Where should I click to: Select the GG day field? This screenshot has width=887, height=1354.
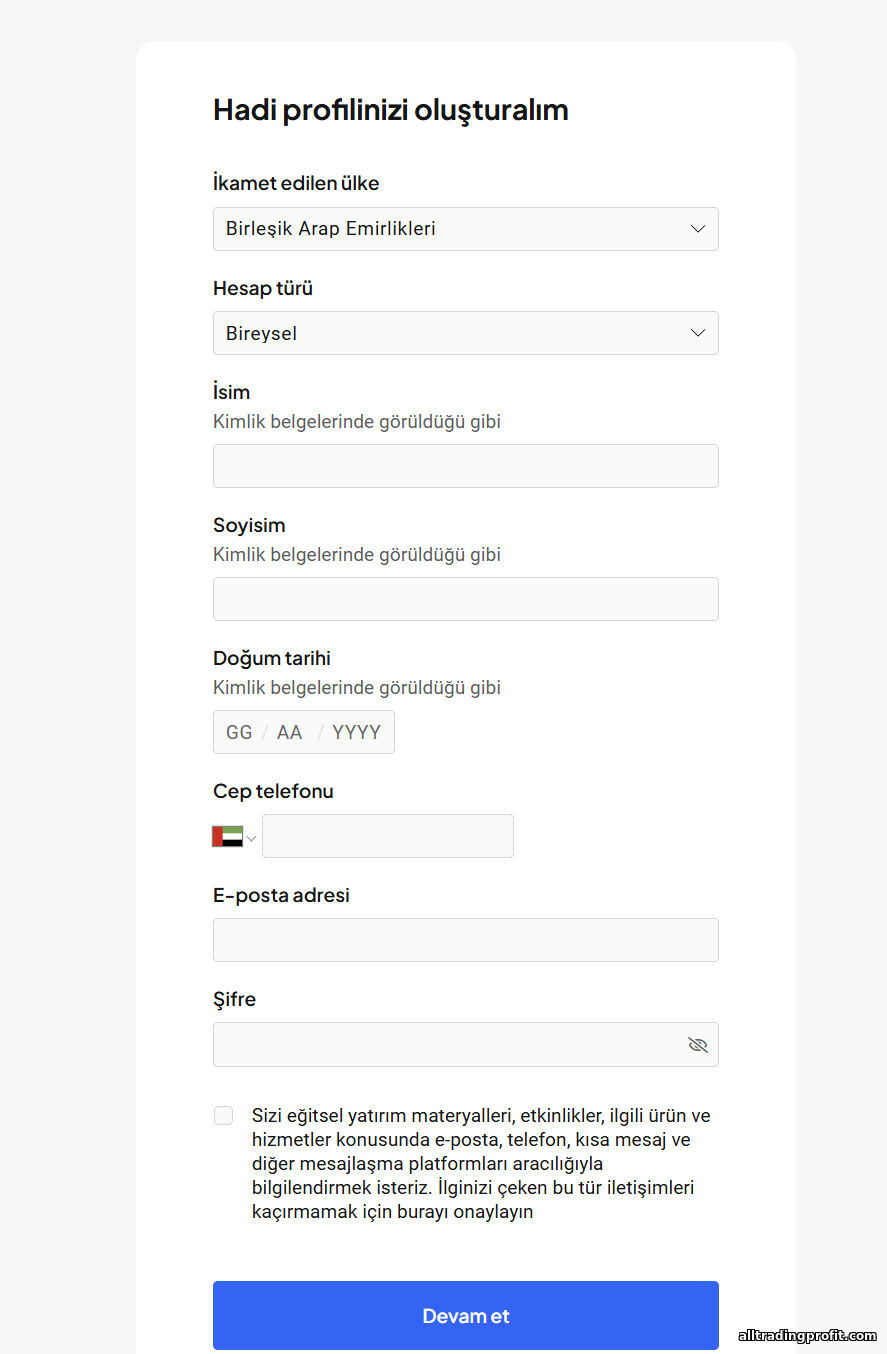point(239,733)
